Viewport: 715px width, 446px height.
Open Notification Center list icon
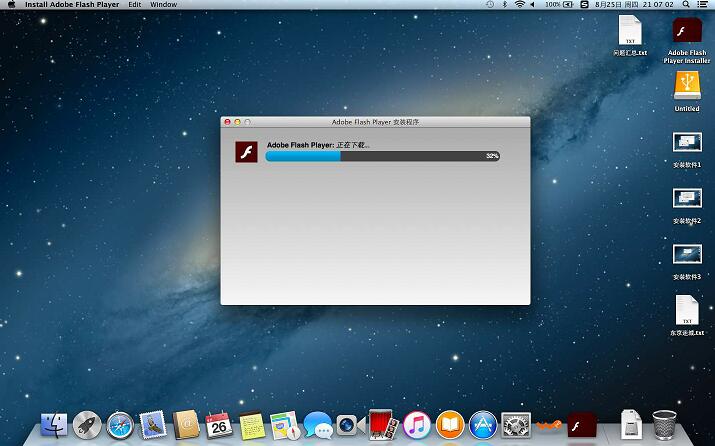(703, 5)
